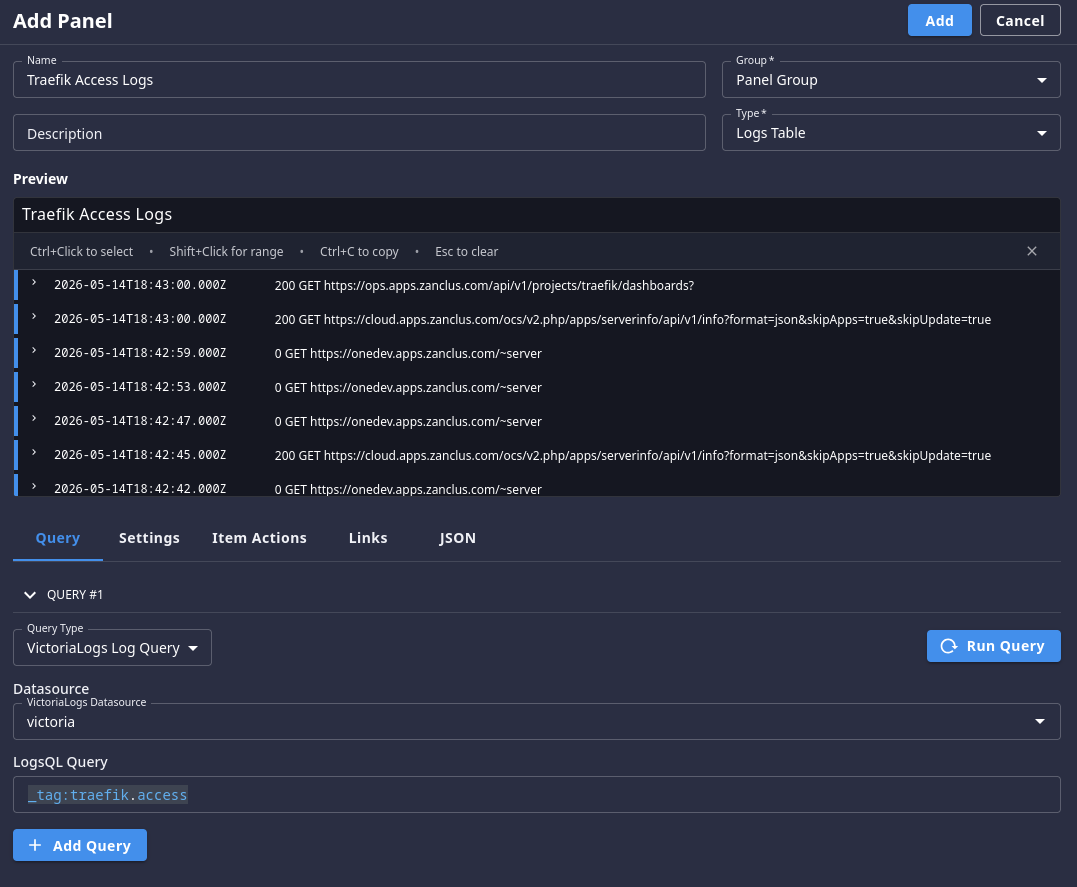Switch to the Query tab
The width and height of the screenshot is (1077, 887).
tap(58, 538)
